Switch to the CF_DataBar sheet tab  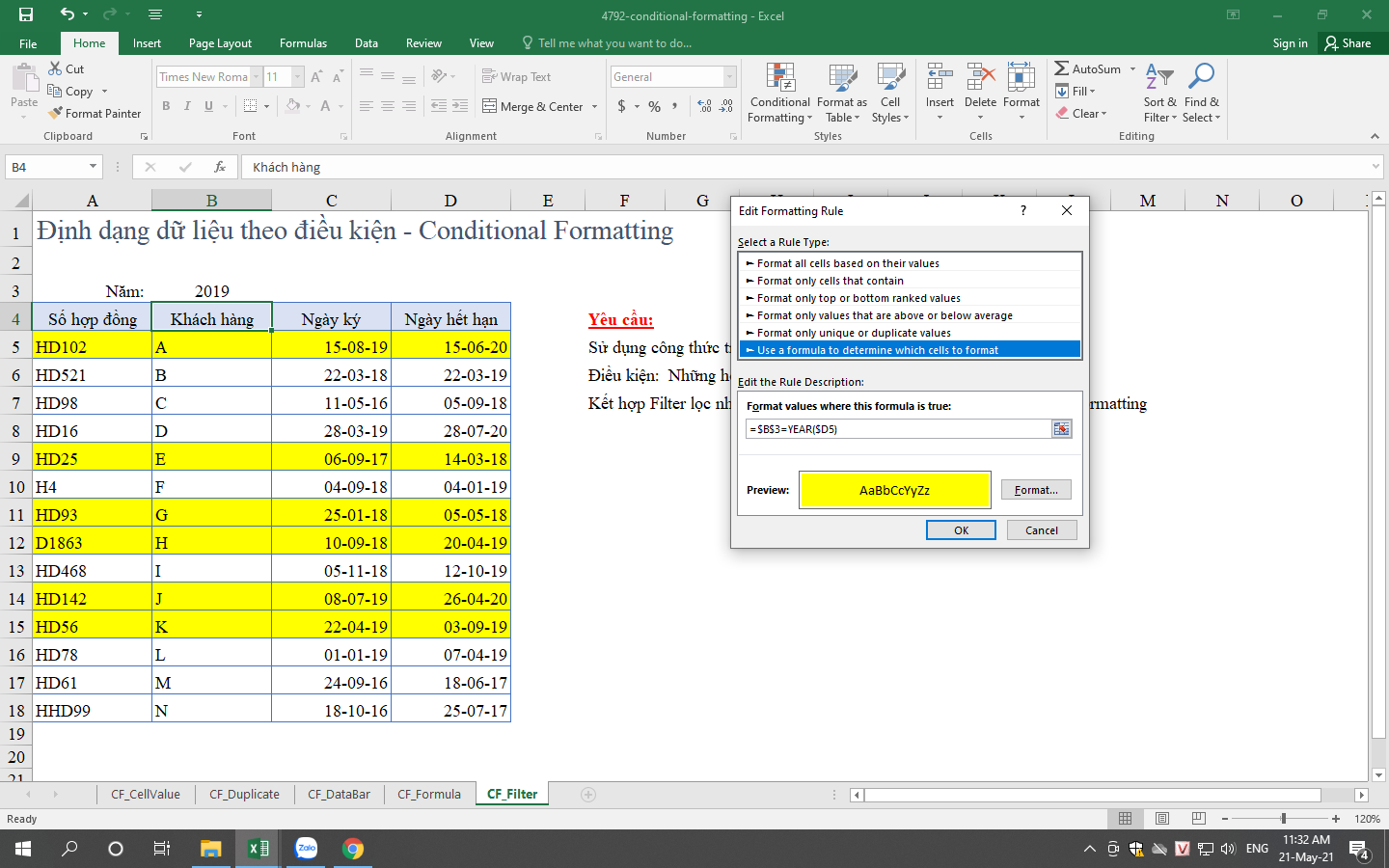coord(339,795)
